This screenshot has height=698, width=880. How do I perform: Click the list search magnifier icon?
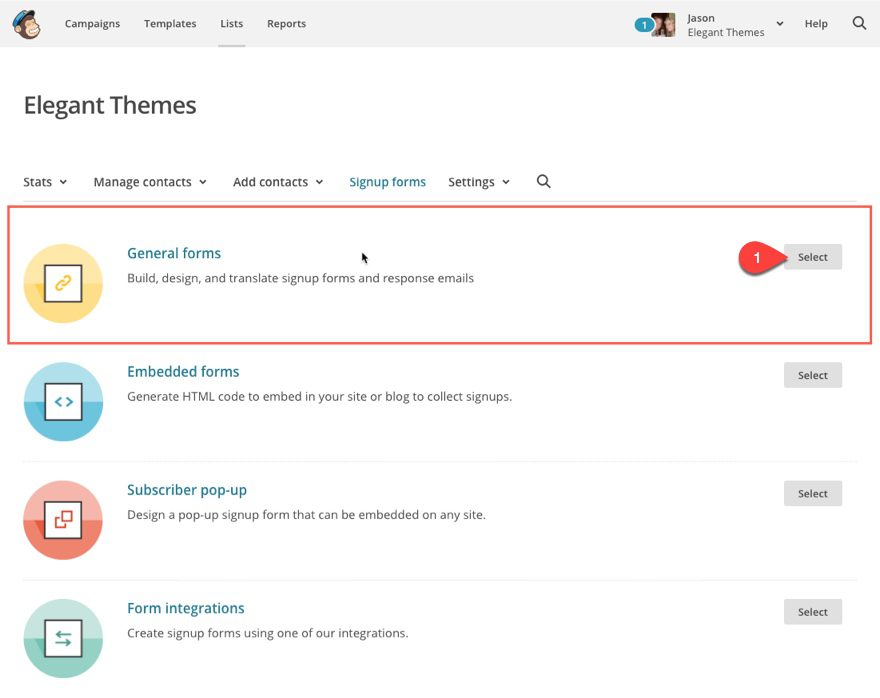(543, 181)
